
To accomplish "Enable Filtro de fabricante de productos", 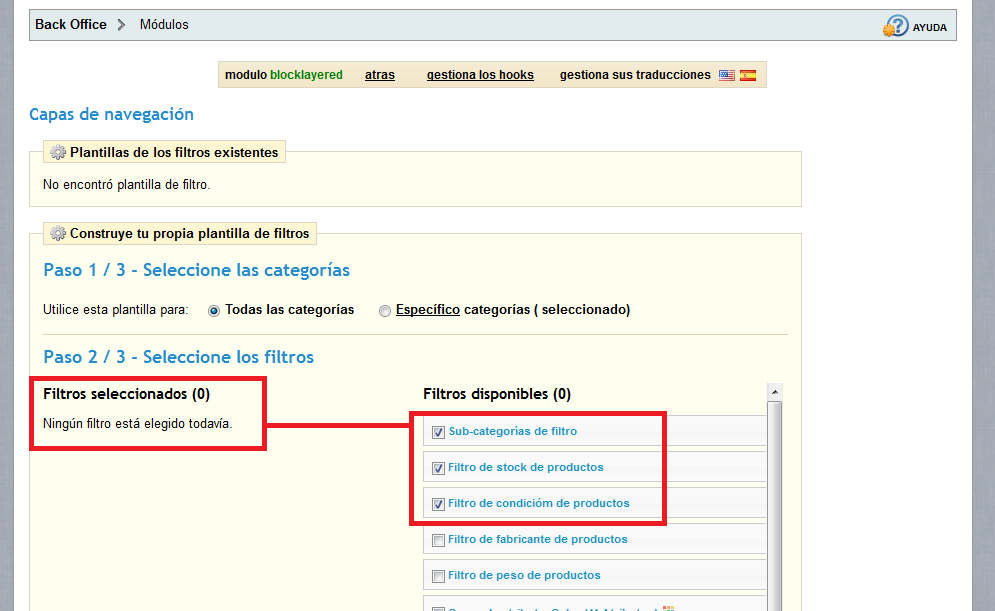I will point(438,540).
